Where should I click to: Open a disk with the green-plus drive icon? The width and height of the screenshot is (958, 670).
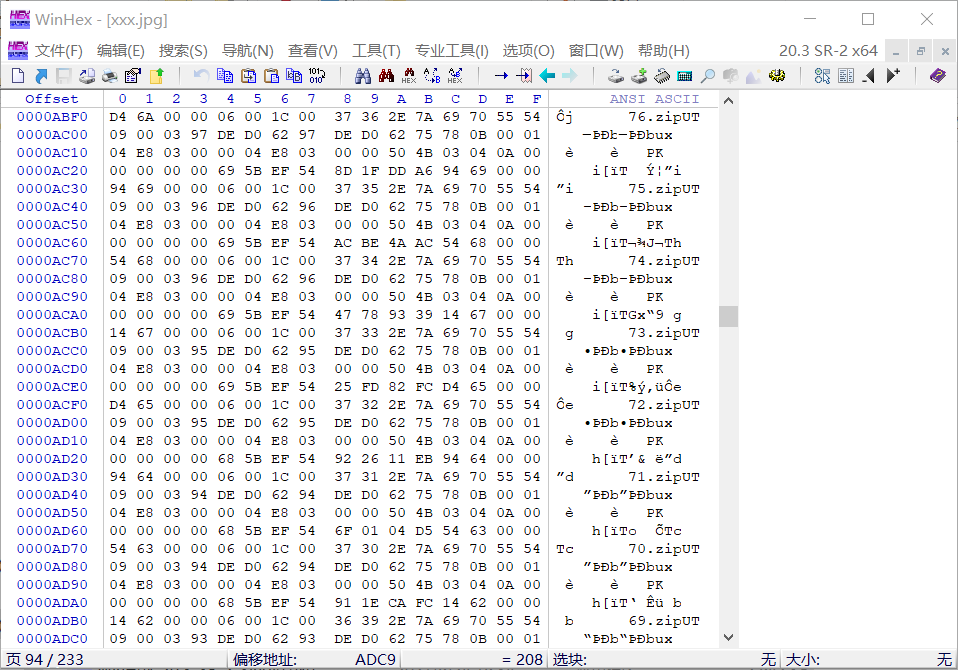[x=639, y=76]
